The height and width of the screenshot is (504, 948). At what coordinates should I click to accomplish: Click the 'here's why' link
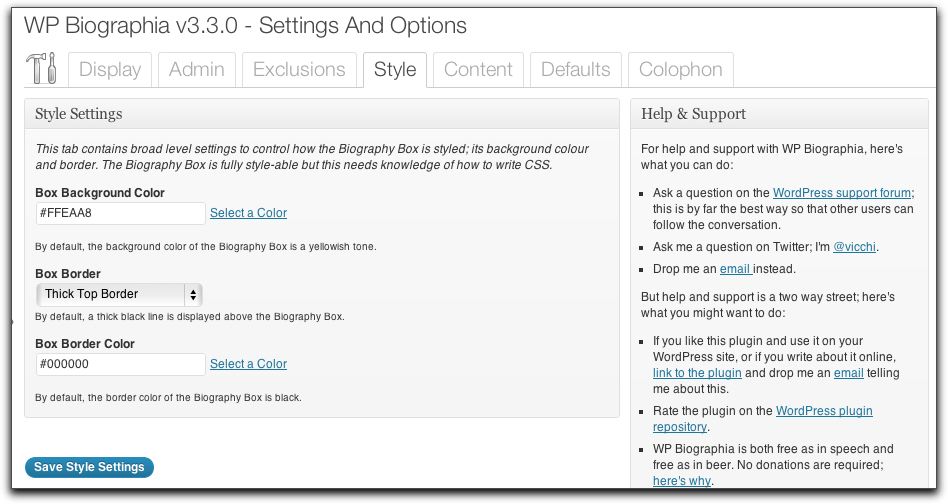681,481
